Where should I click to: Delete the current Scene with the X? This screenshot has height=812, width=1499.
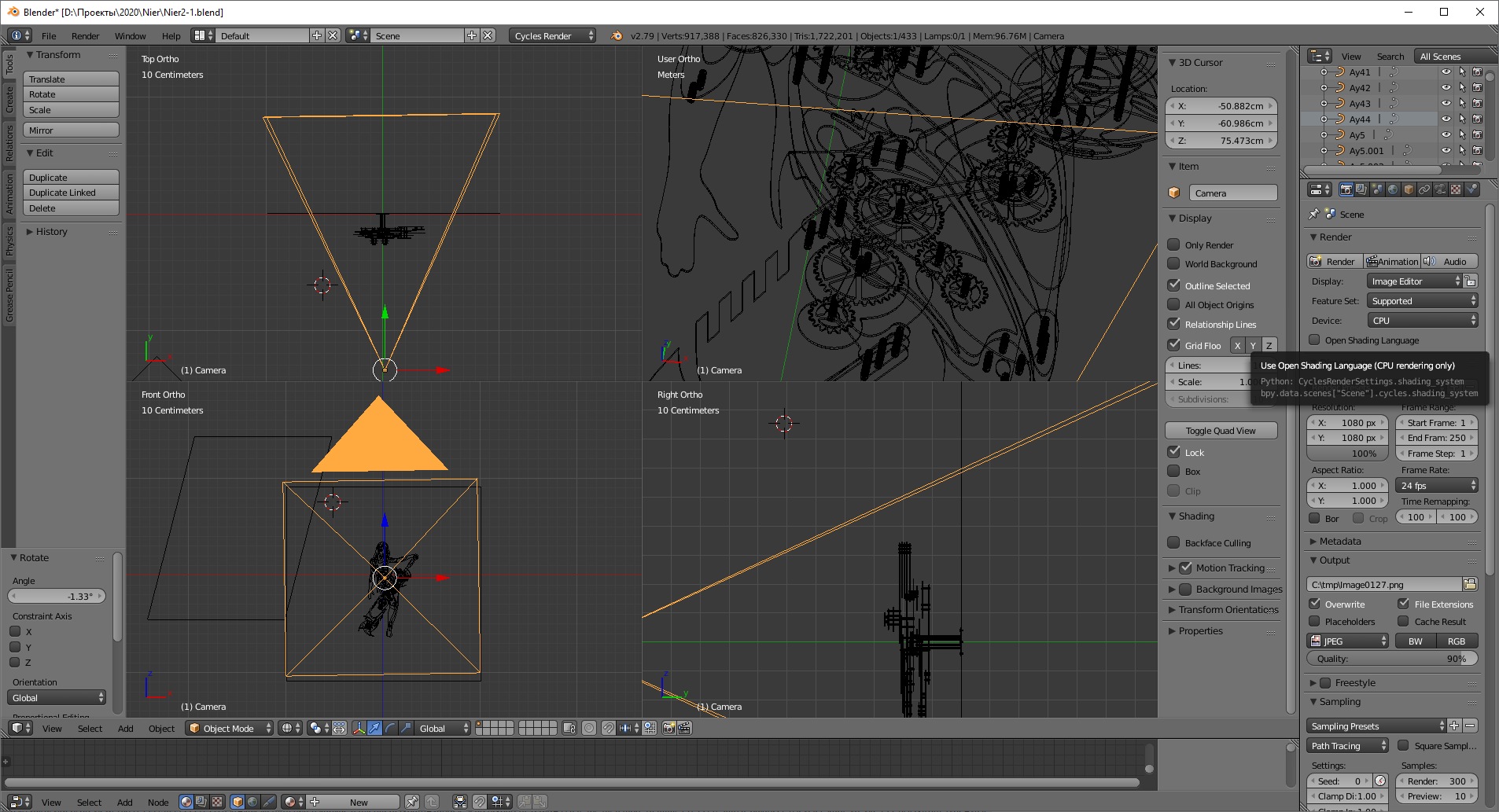click(x=488, y=35)
